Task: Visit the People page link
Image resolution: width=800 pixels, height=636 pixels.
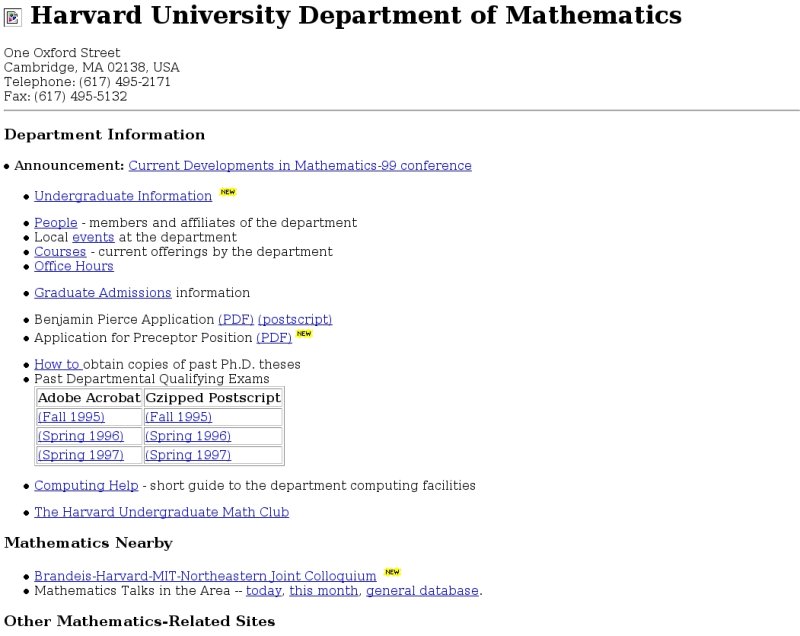Action: point(55,223)
